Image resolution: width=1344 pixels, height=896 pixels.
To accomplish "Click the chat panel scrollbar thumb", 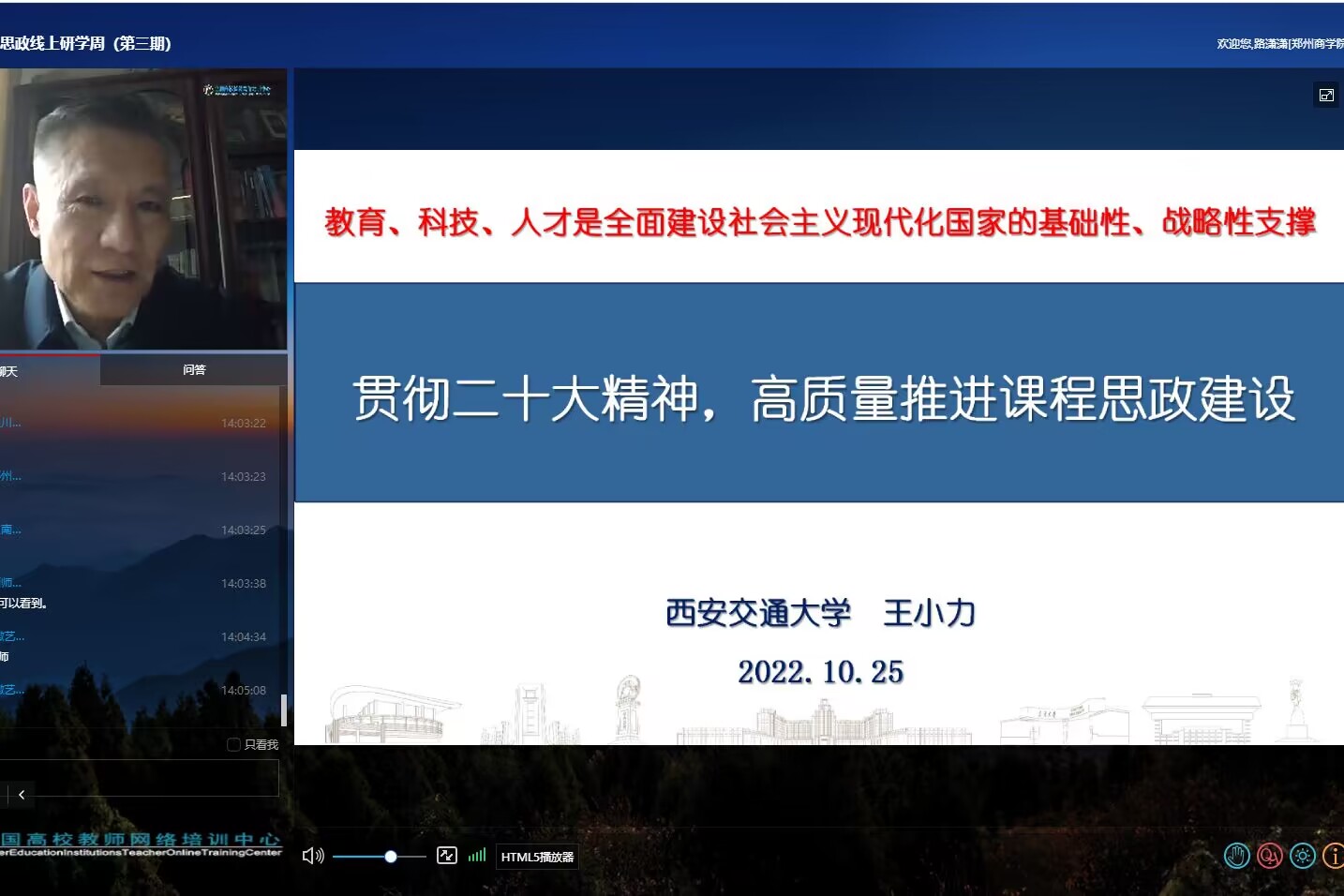I will pos(284,710).
